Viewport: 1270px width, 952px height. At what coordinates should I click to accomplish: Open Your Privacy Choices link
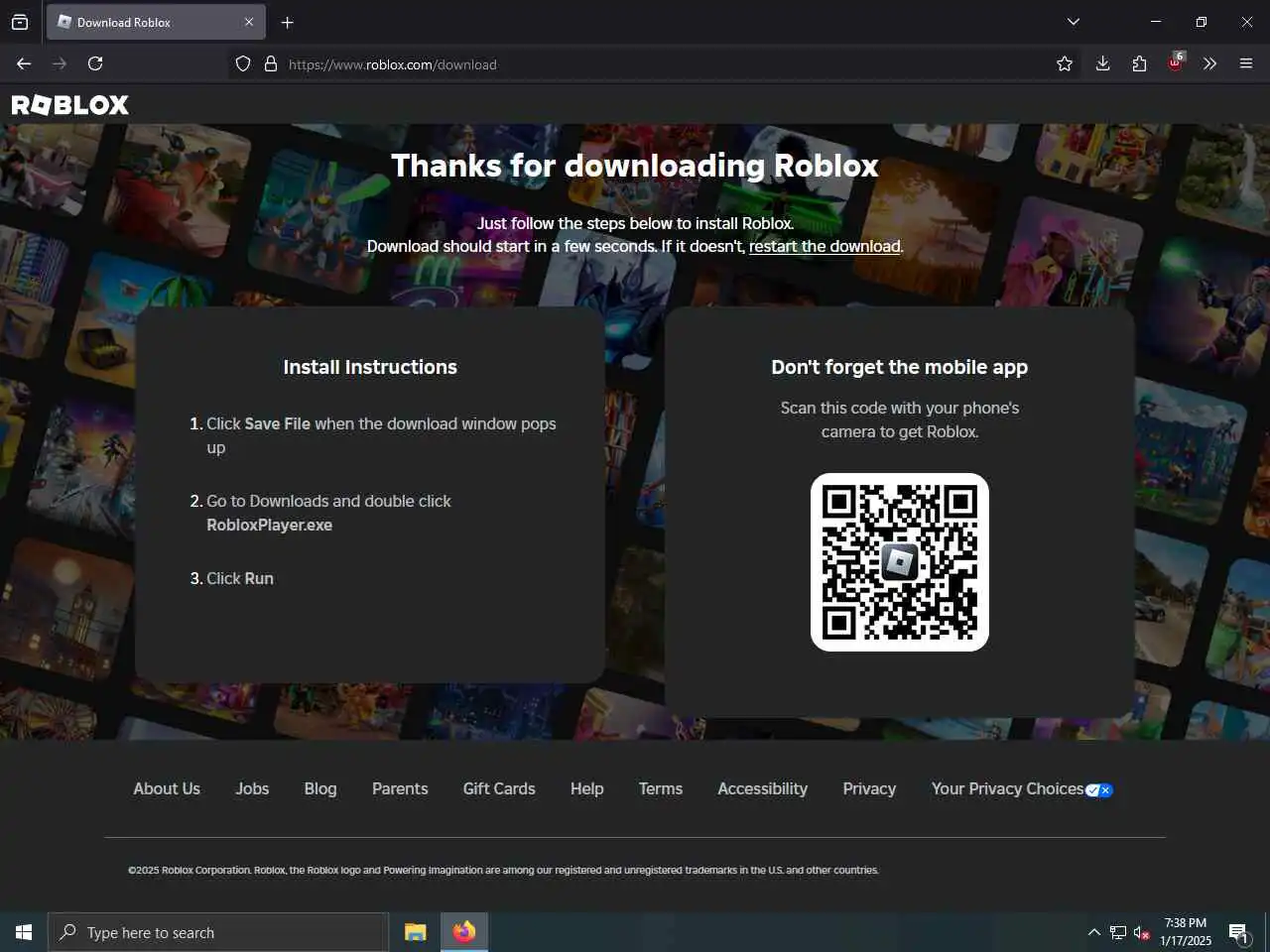coord(1007,788)
